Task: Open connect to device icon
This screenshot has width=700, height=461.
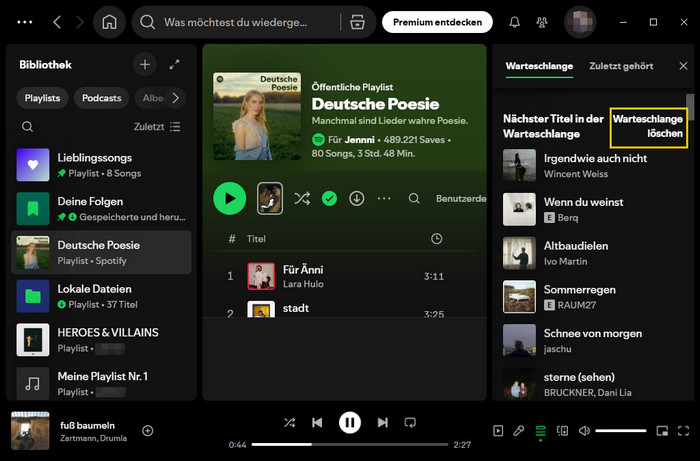Action: [562, 431]
